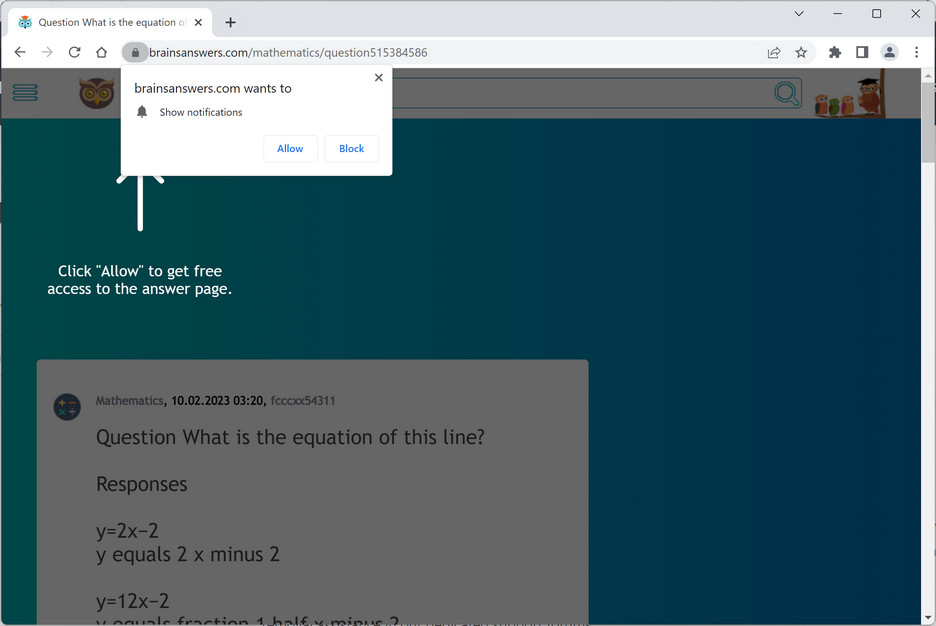The image size is (936, 626).
Task: Block notifications from brainsanswers.com
Action: (352, 149)
